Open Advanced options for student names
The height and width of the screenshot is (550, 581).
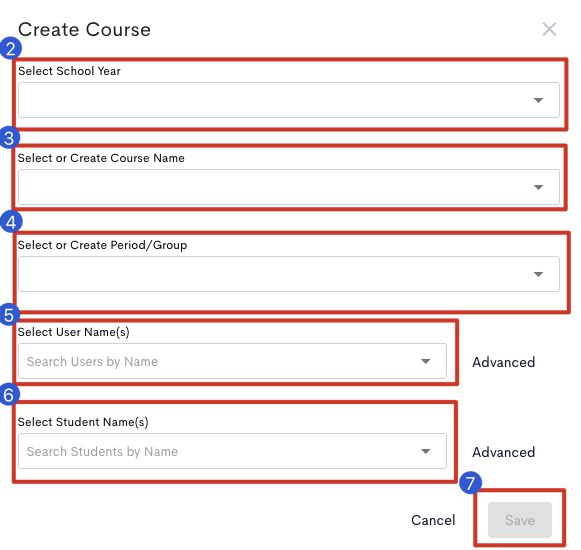point(503,452)
